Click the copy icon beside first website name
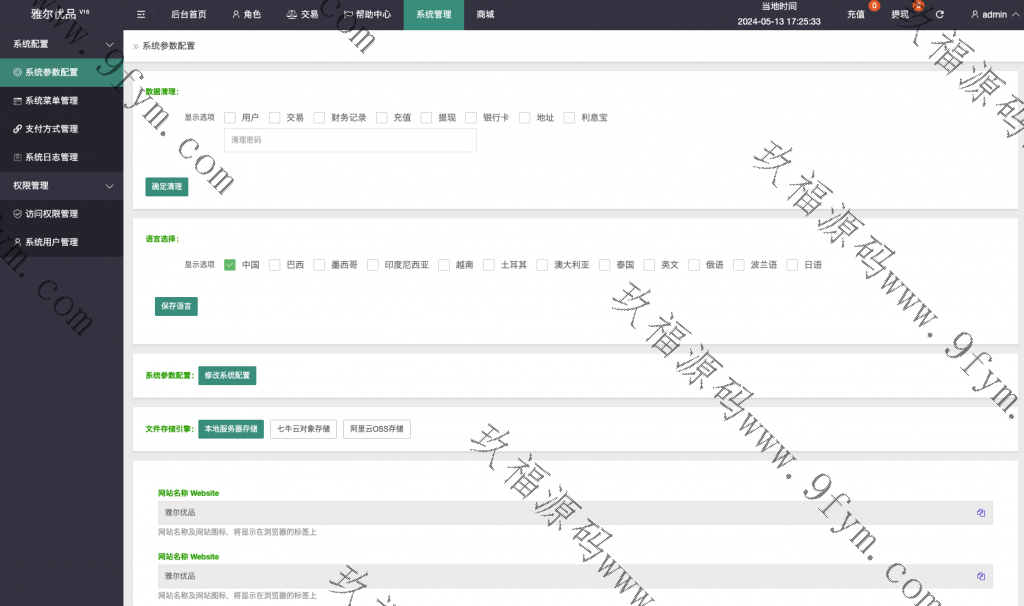The image size is (1024, 606). (981, 512)
